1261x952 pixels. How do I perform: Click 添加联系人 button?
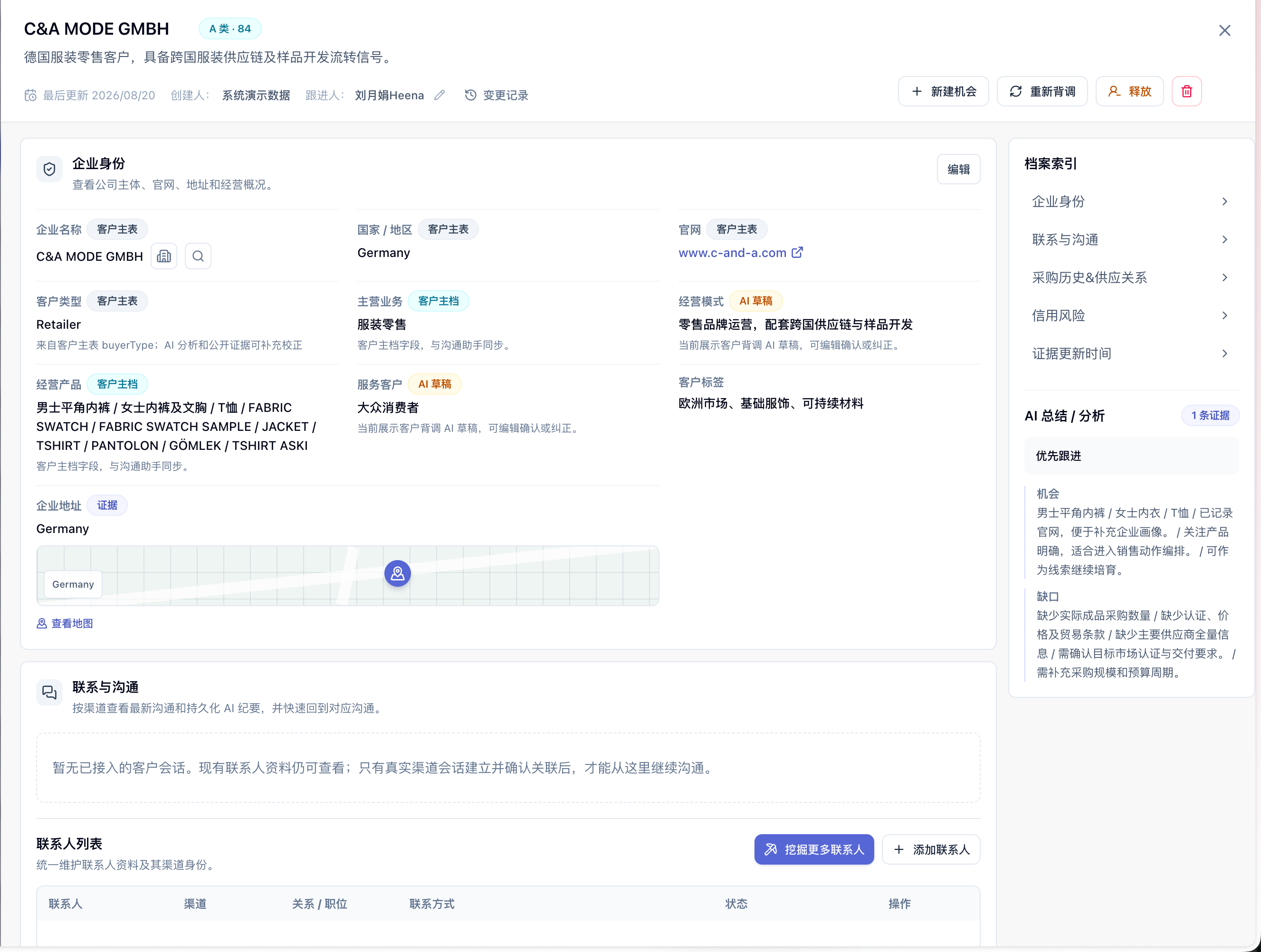tap(930, 849)
